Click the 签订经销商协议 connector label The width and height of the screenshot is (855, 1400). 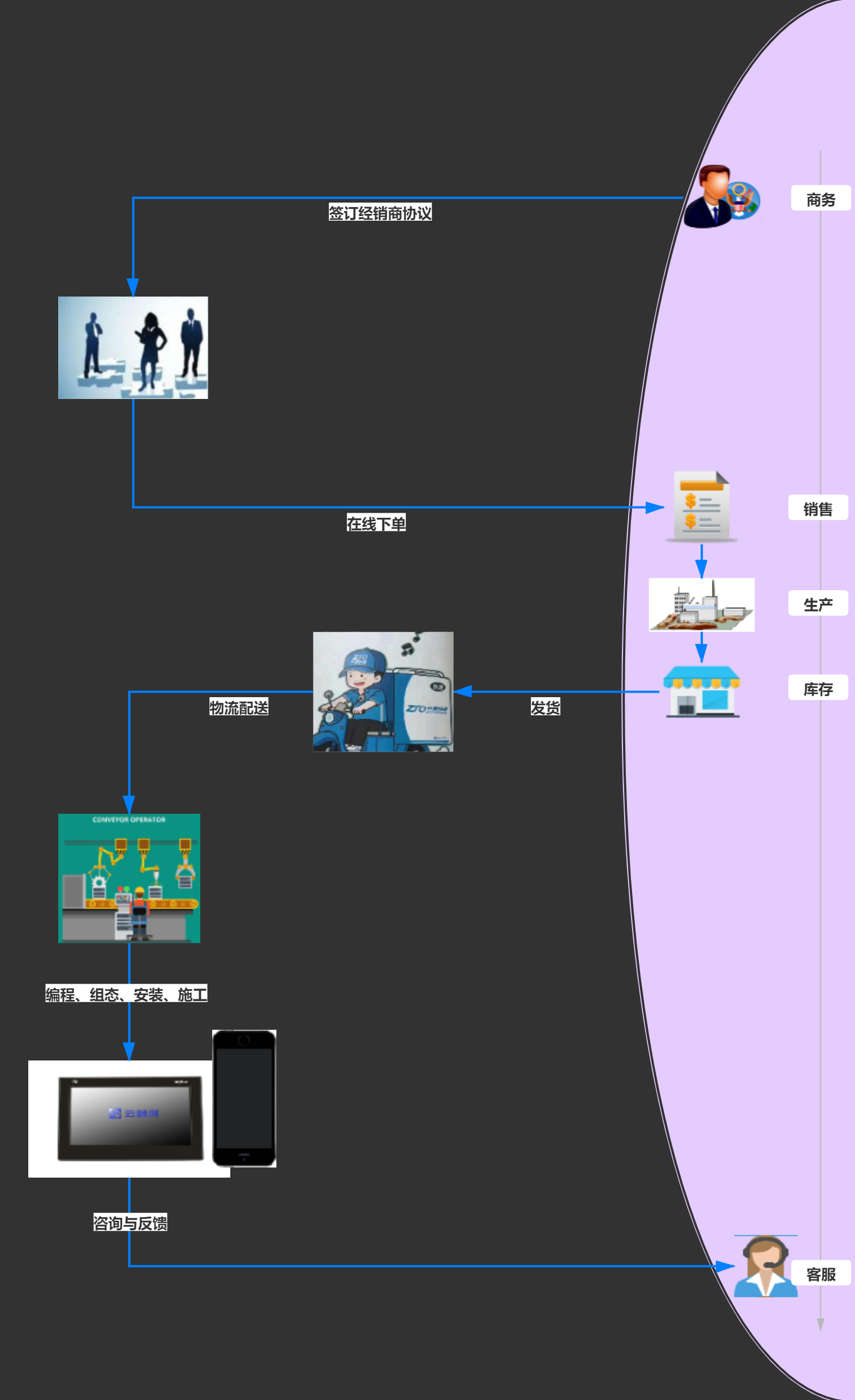click(x=380, y=213)
